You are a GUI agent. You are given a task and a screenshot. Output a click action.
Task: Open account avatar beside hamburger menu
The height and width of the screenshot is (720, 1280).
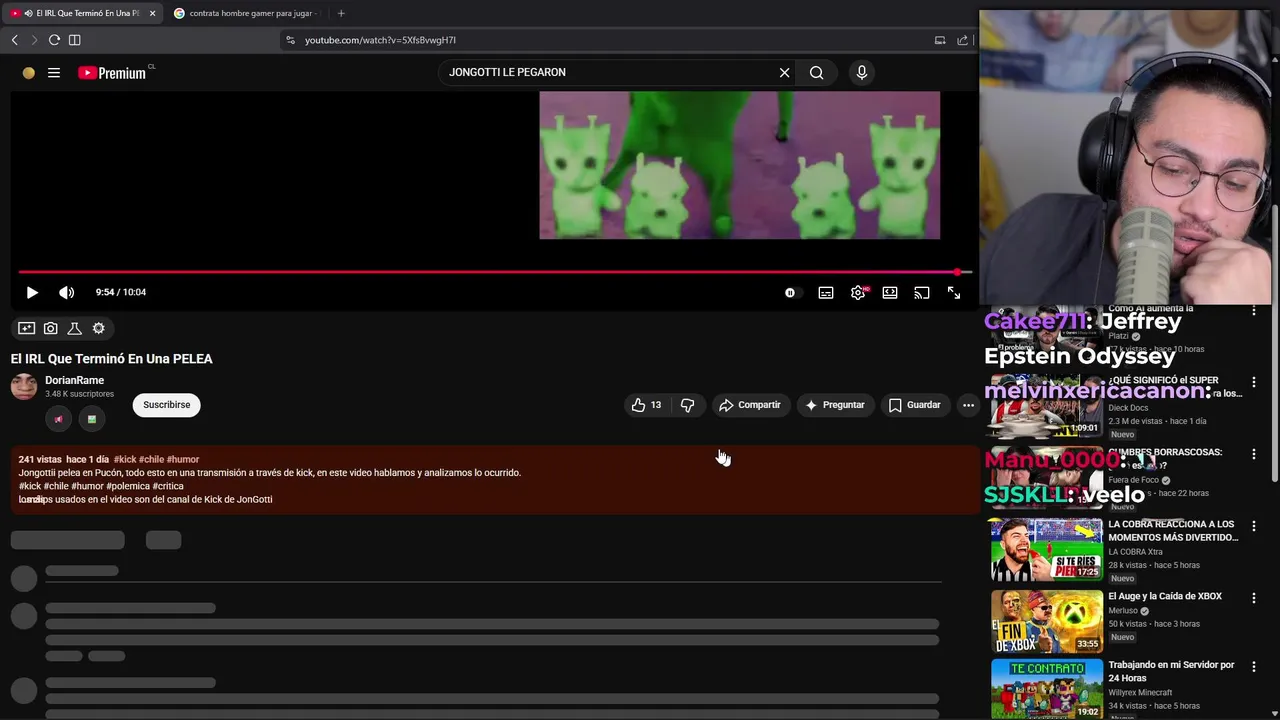click(x=29, y=72)
